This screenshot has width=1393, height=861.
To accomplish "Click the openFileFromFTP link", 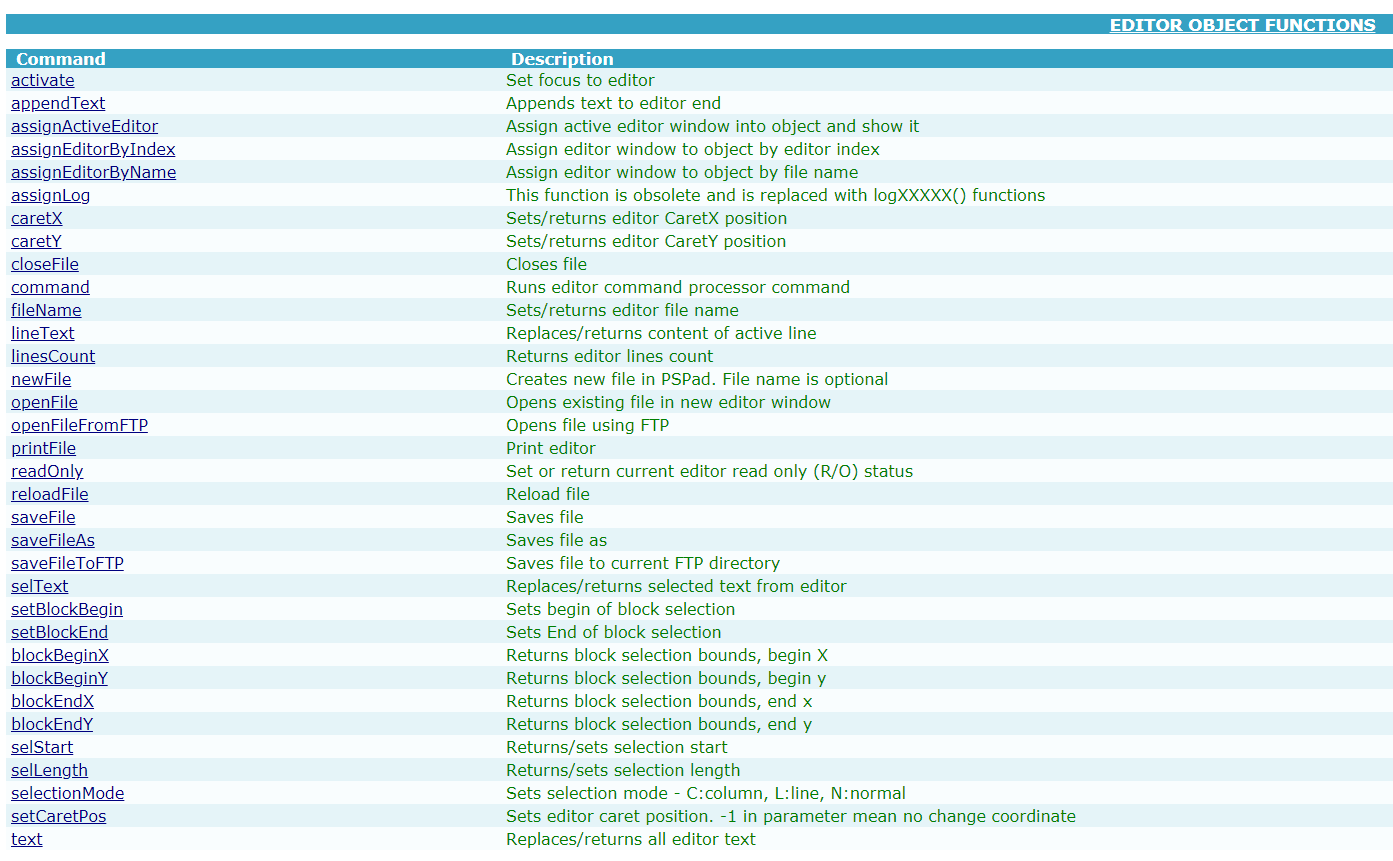I will coord(79,425).
